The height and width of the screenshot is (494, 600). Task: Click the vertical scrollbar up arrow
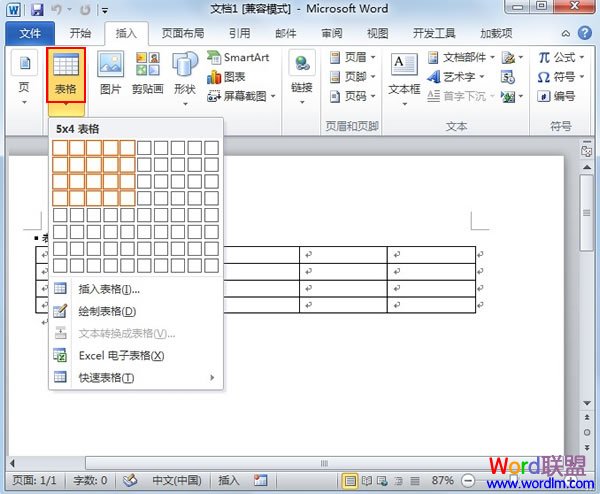[587, 167]
